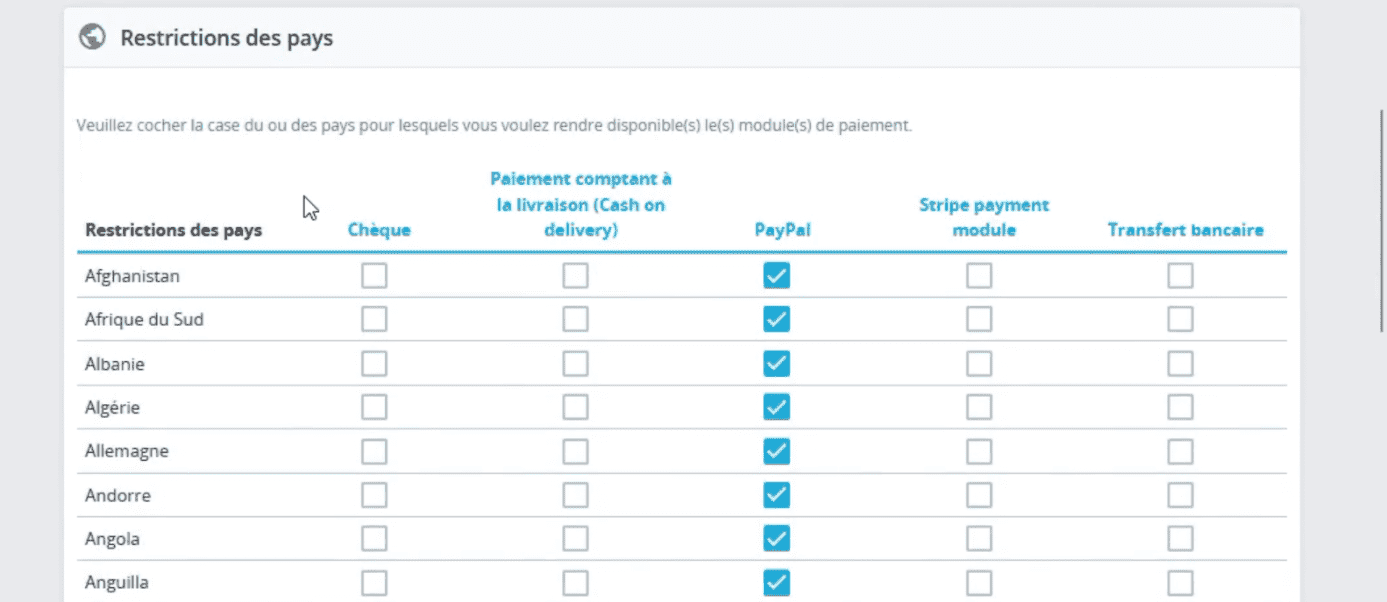1387x602 pixels.
Task: Check Transfert bancaire for Afrique du Sud
Action: tap(1180, 320)
